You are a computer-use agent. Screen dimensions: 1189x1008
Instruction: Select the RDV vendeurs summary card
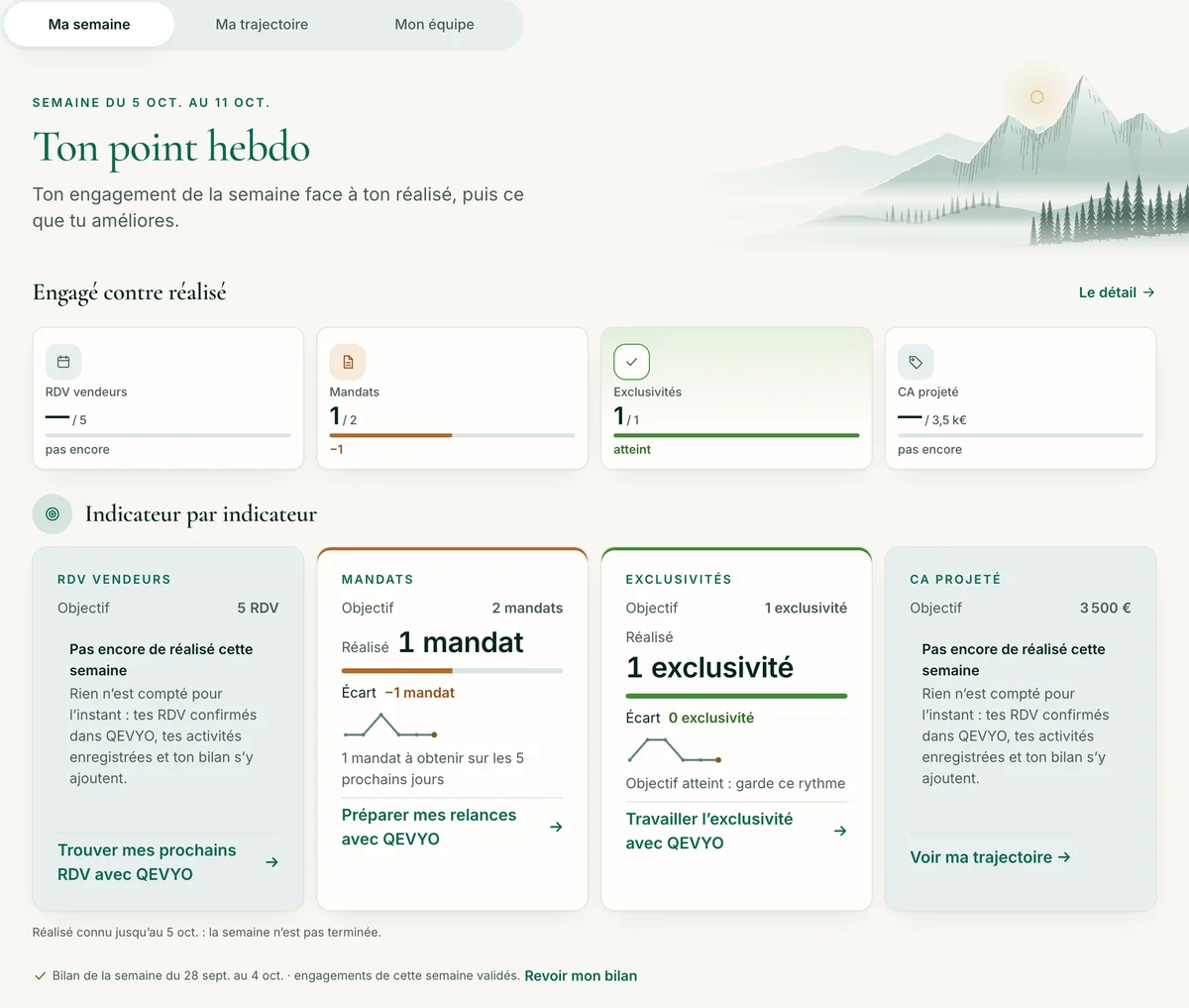[x=168, y=398]
